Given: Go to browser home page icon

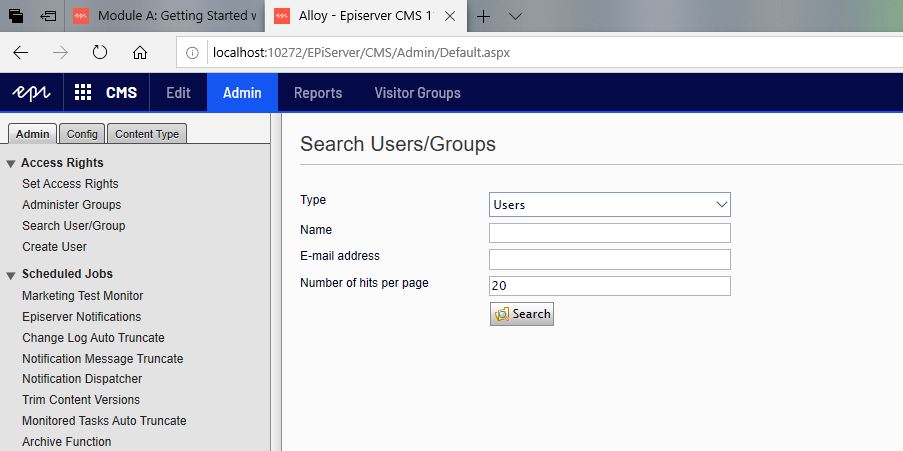Looking at the screenshot, I should coord(140,53).
